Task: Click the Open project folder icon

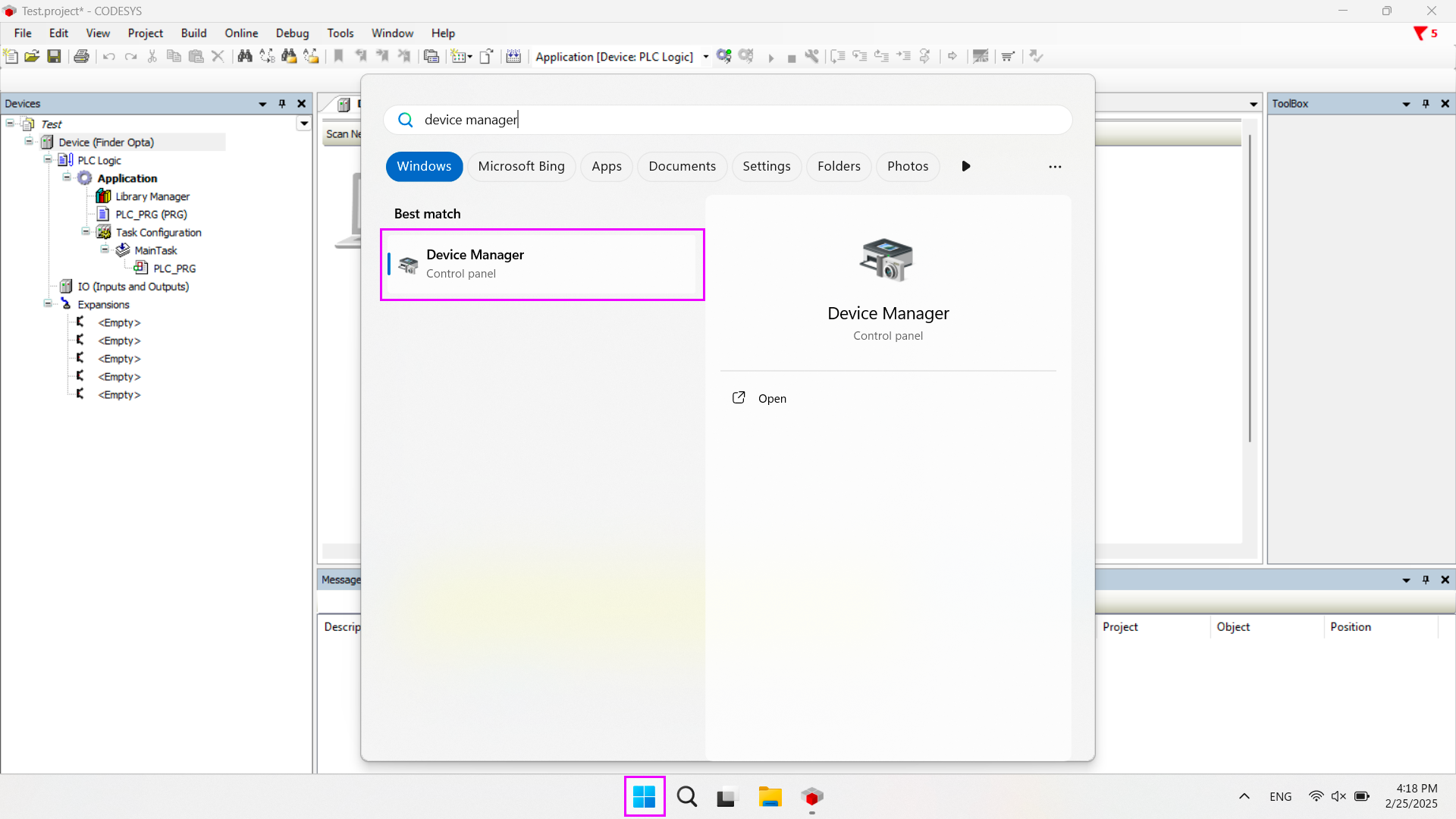Action: click(32, 56)
